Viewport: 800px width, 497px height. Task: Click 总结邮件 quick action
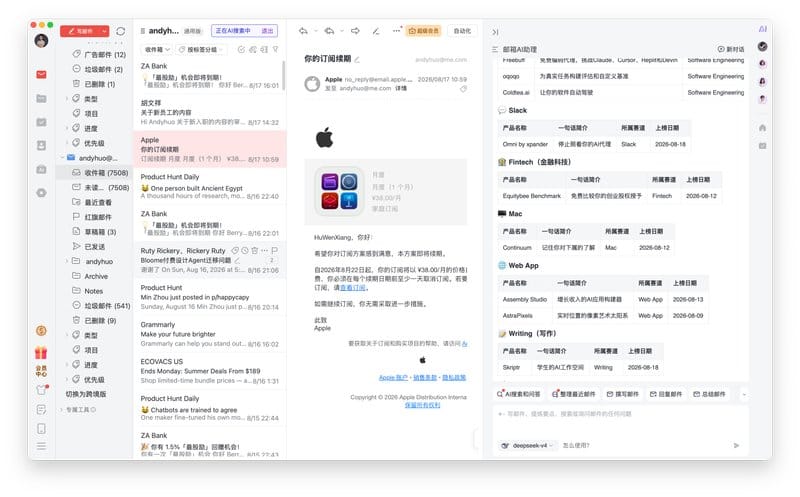pyautogui.click(x=710, y=394)
